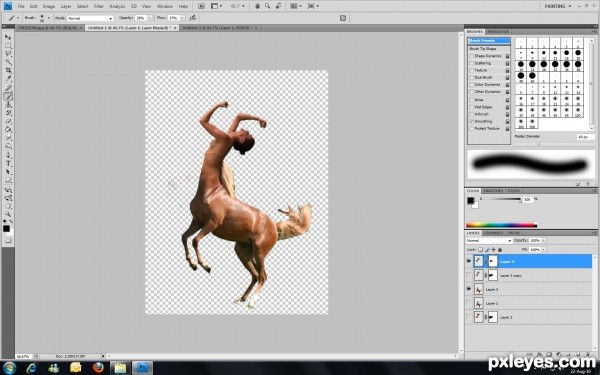Open the brush Mode dropdown
The width and height of the screenshot is (600, 375).
(90, 18)
